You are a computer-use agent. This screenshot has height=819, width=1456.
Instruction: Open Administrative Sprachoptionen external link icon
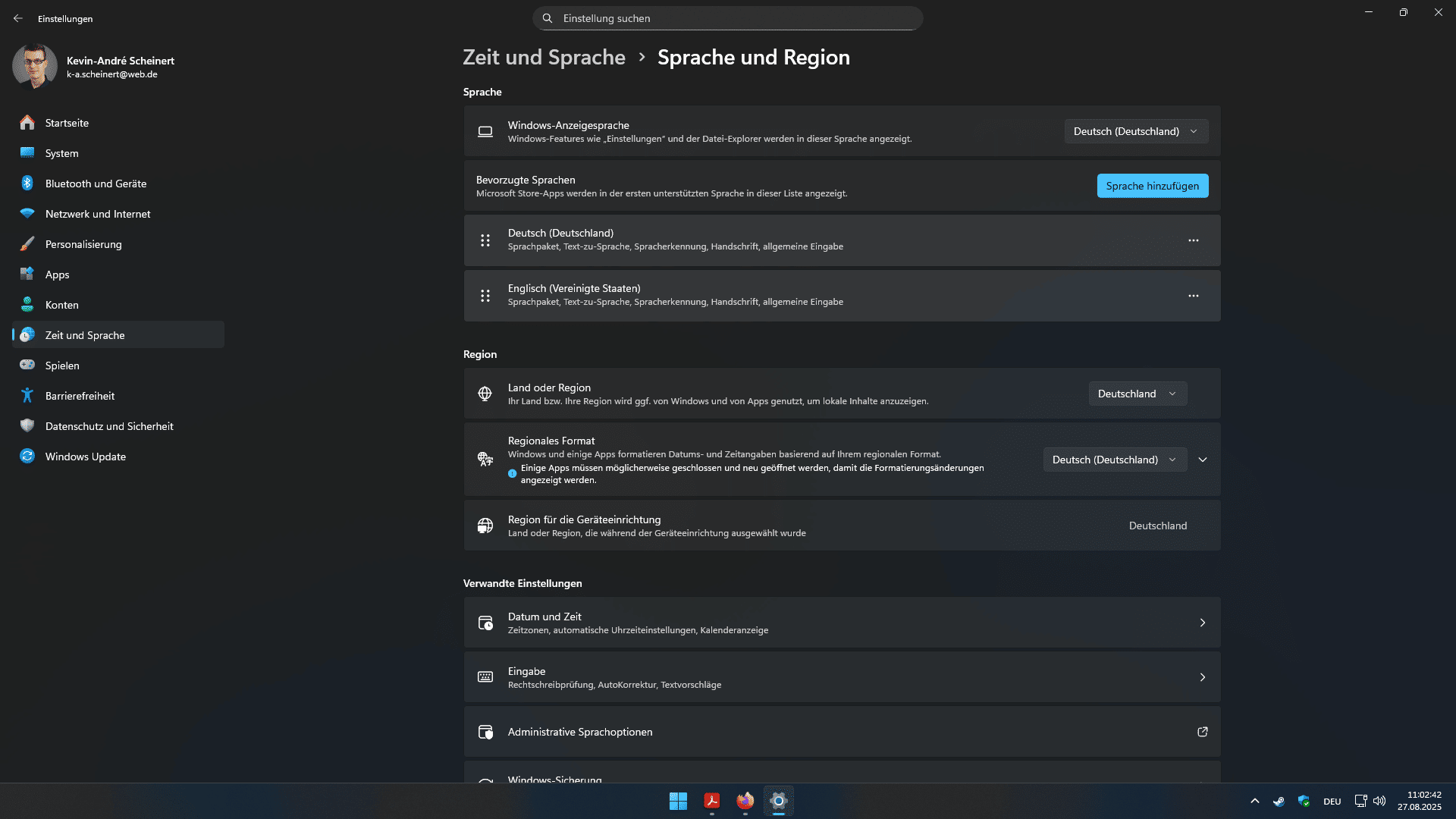click(x=1202, y=732)
